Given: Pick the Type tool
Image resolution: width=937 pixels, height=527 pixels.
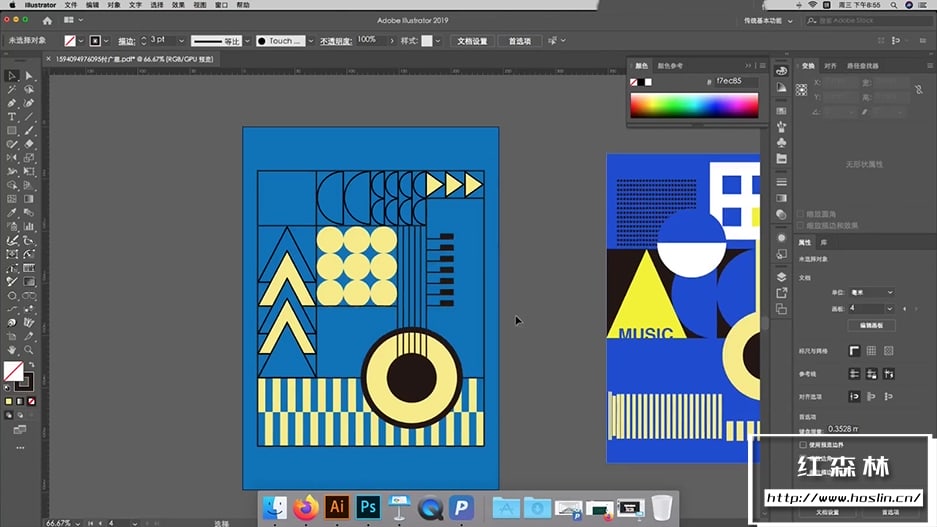Looking at the screenshot, I should coord(11,117).
